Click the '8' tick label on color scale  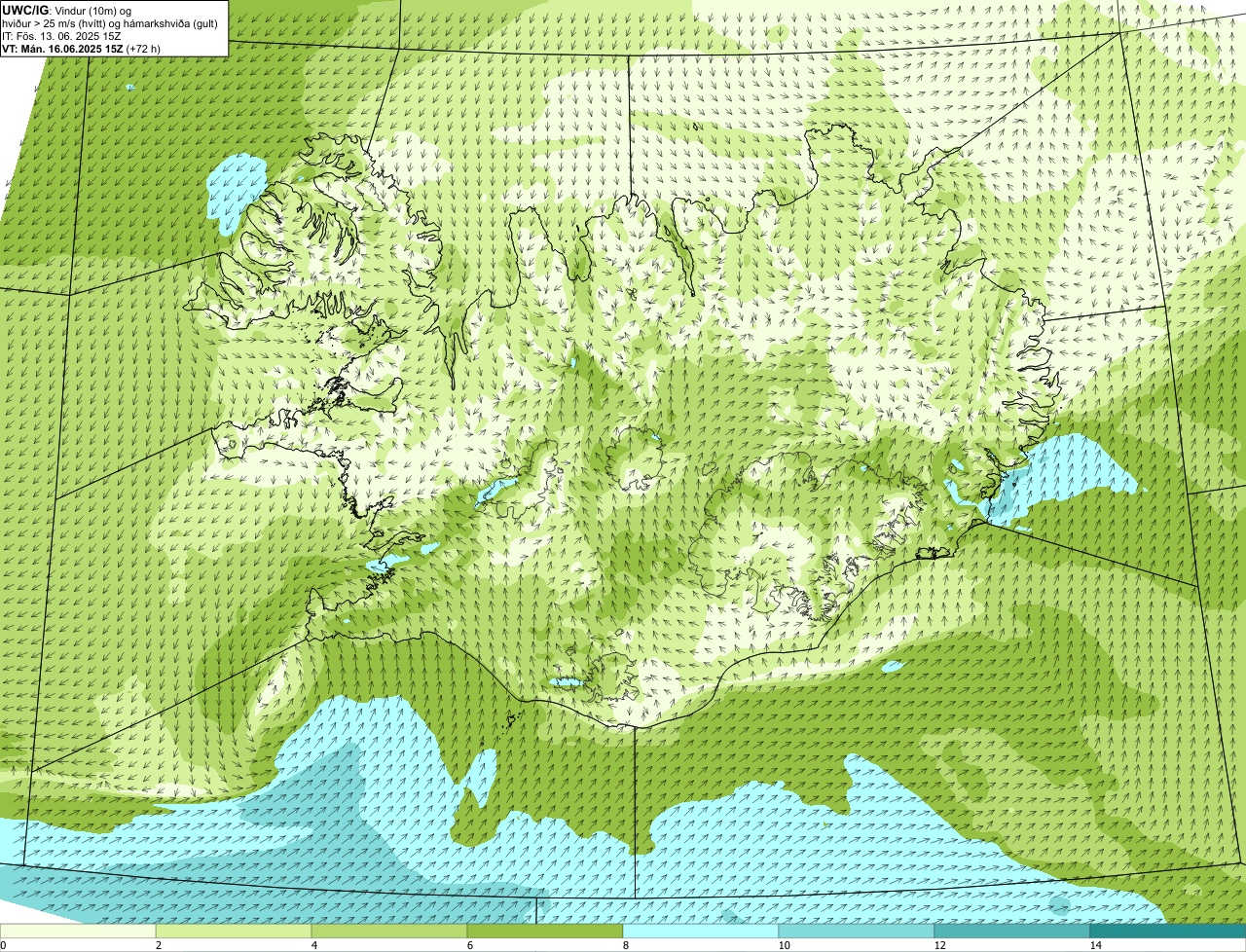(x=625, y=945)
